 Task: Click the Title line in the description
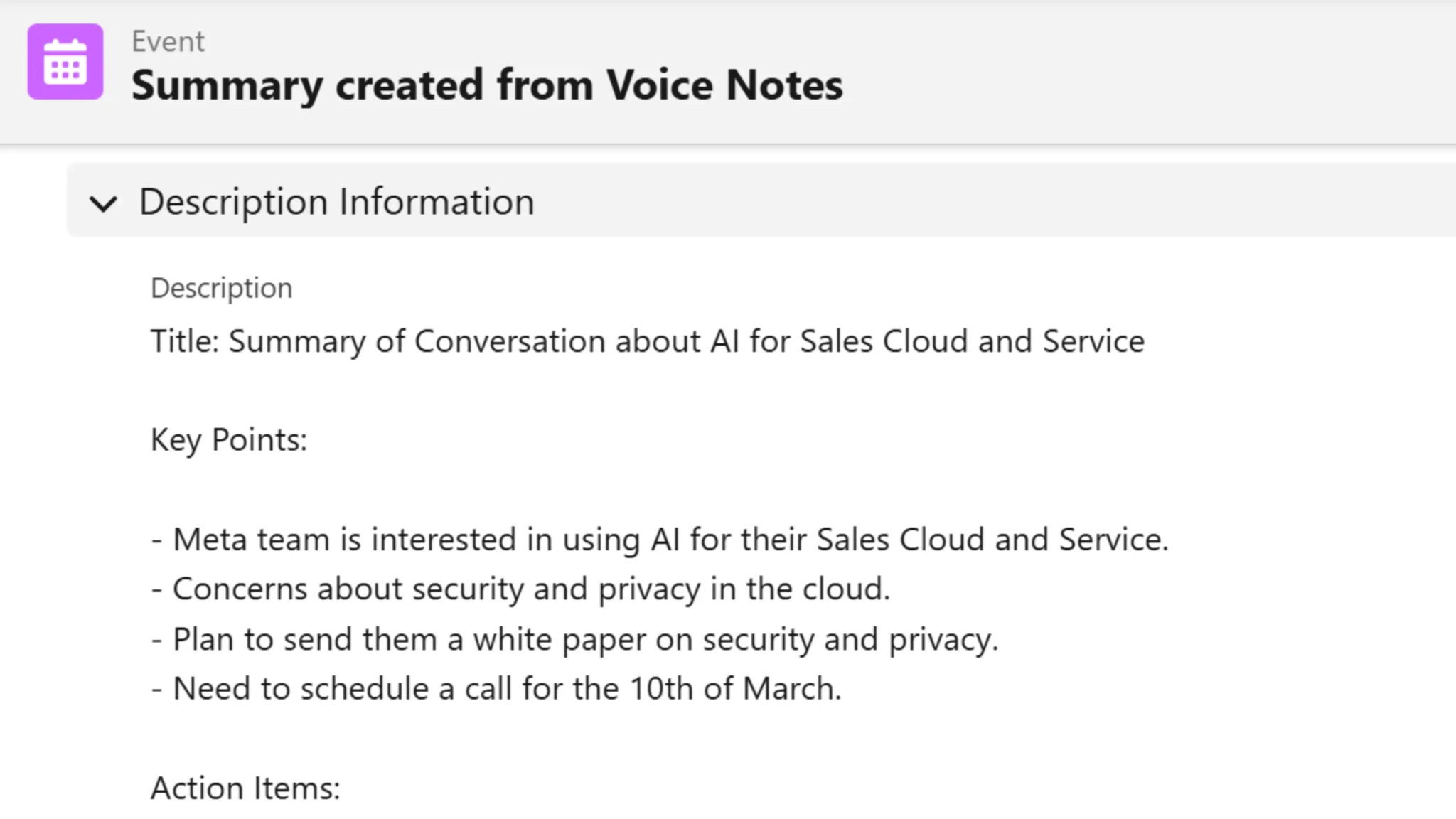pyautogui.click(x=647, y=341)
